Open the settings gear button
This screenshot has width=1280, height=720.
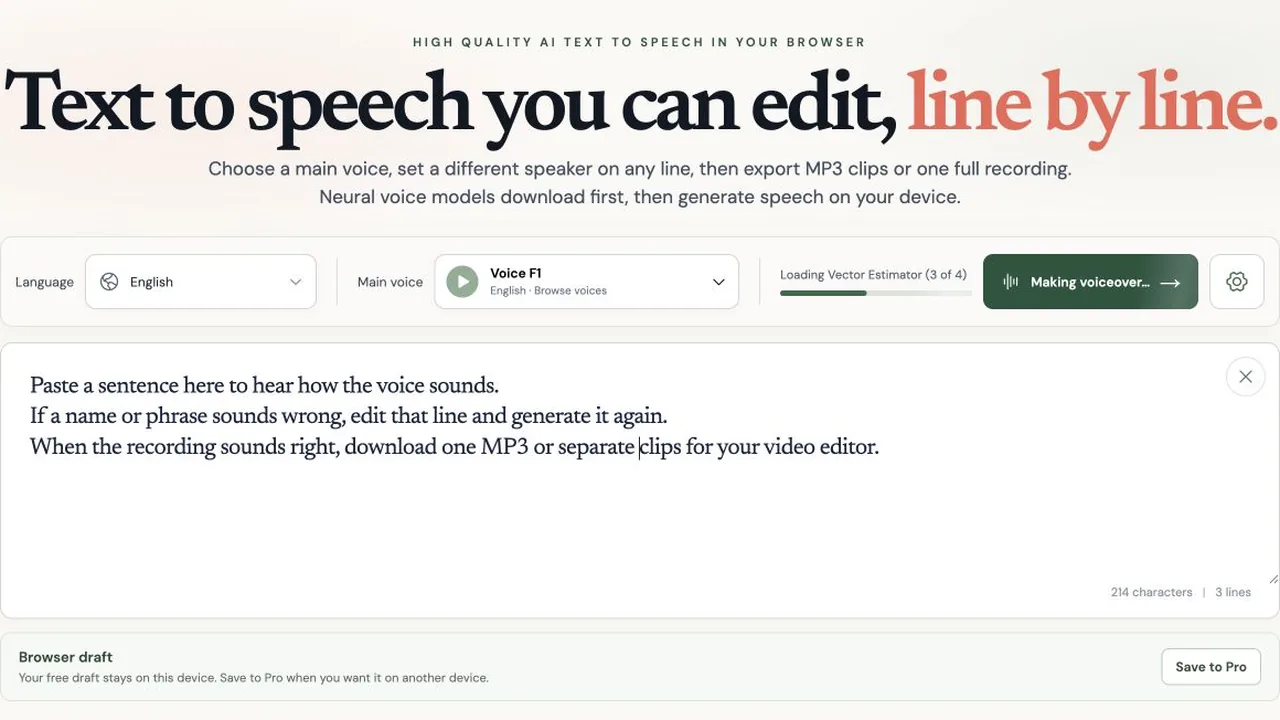pyautogui.click(x=1237, y=282)
